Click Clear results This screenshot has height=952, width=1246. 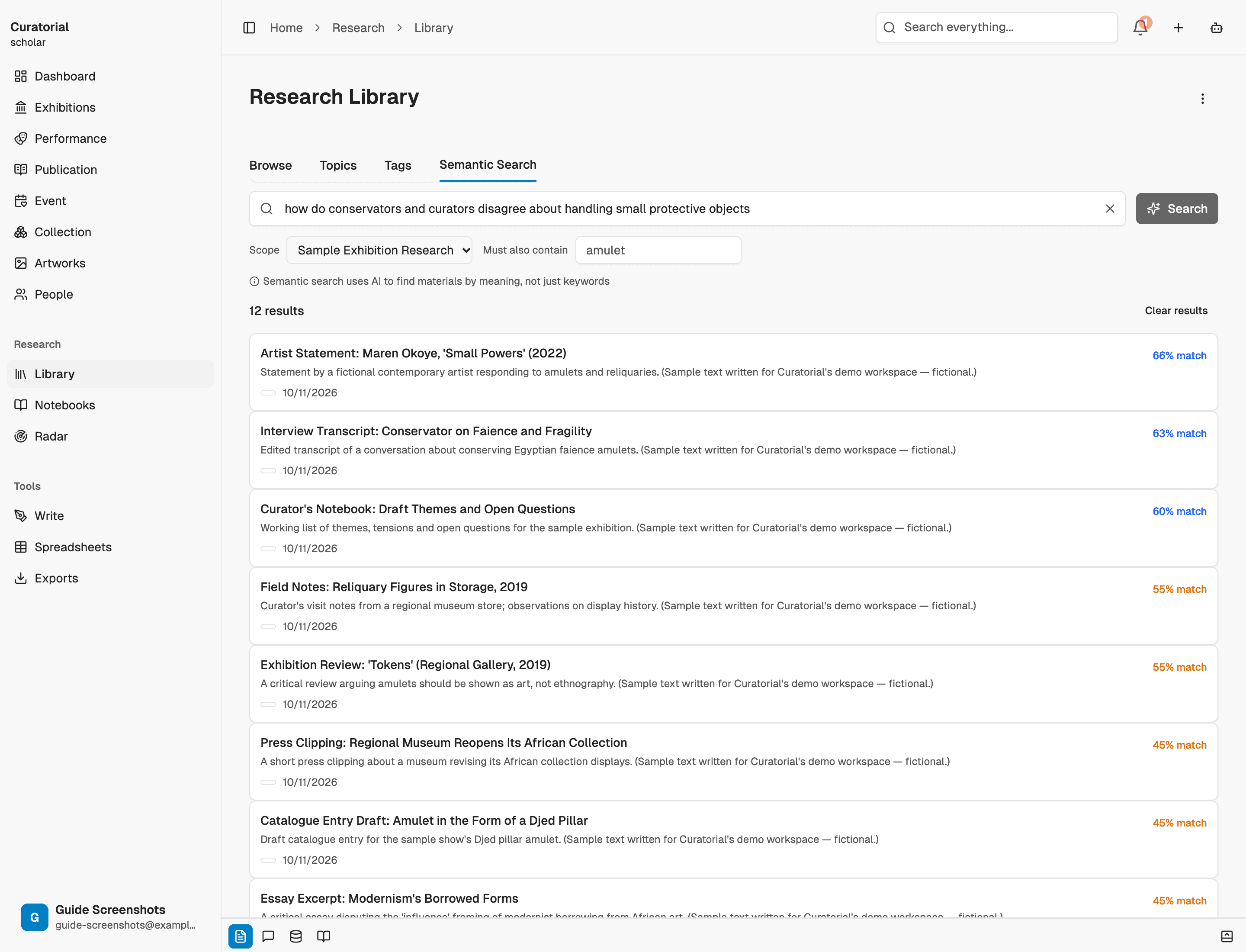tap(1176, 311)
